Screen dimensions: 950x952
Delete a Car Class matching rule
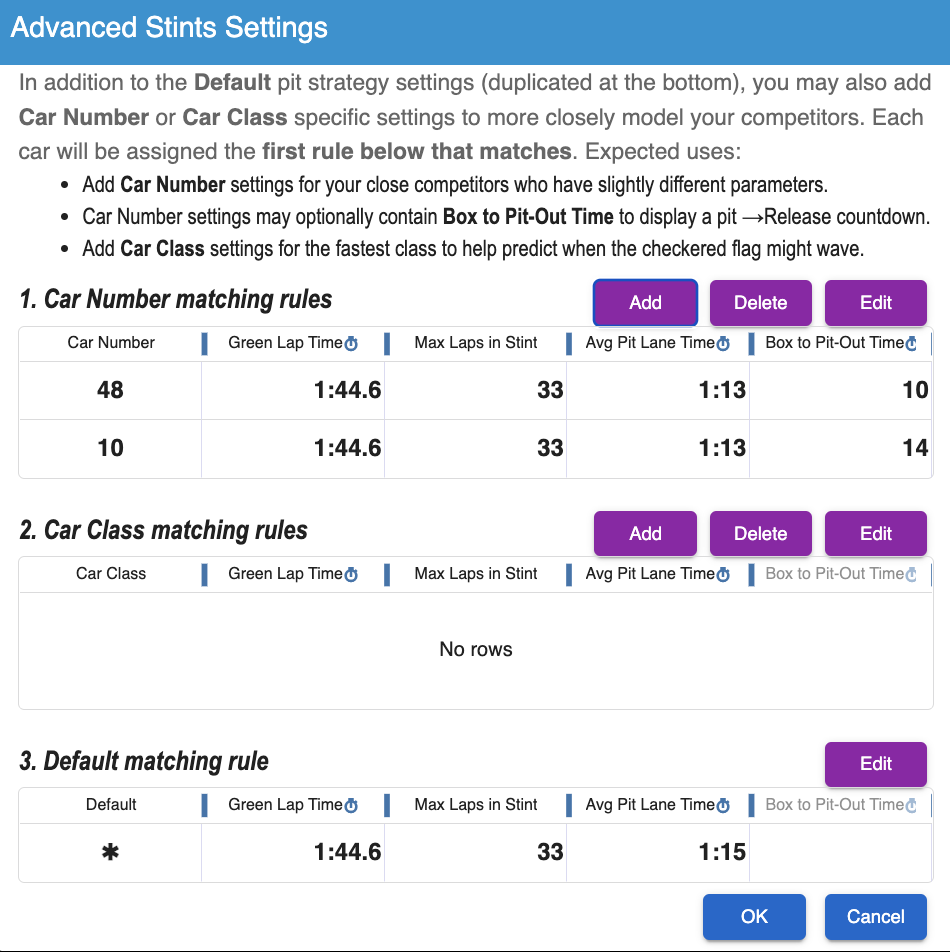(760, 534)
